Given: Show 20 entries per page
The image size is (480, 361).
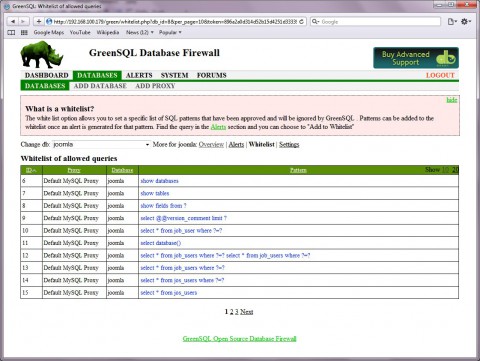Looking at the screenshot, I should pos(455,170).
